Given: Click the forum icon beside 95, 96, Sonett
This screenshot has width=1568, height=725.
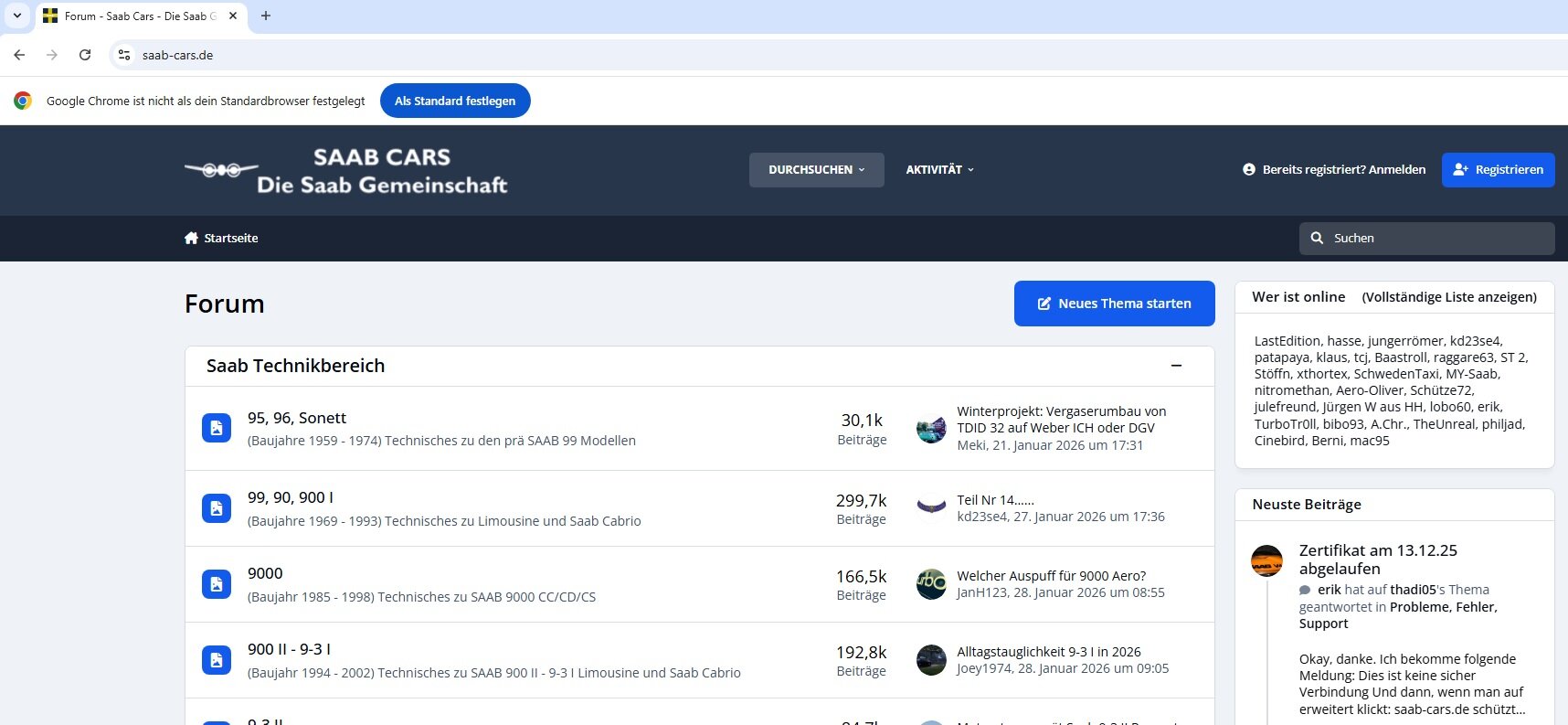Looking at the screenshot, I should click(x=217, y=428).
